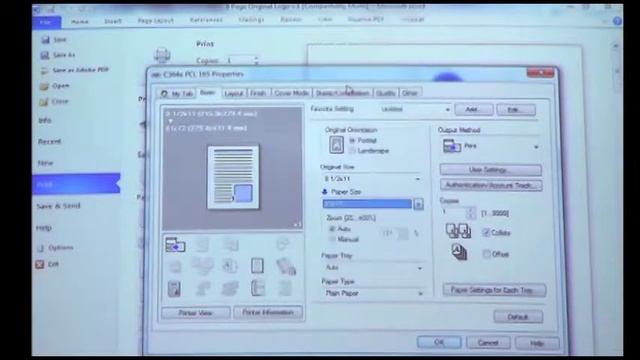The height and width of the screenshot is (360, 640).
Task: Click the Save As icon in backstage menu
Action: (45, 55)
